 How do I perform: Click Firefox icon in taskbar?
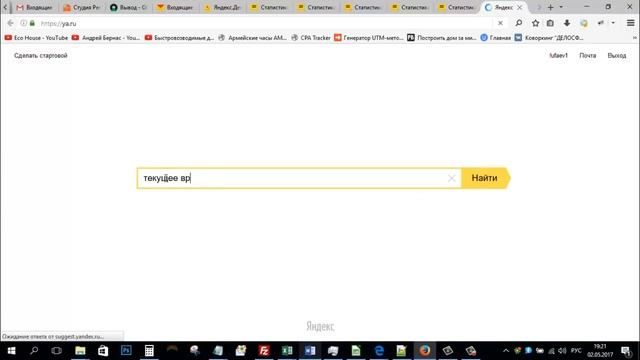(425, 351)
